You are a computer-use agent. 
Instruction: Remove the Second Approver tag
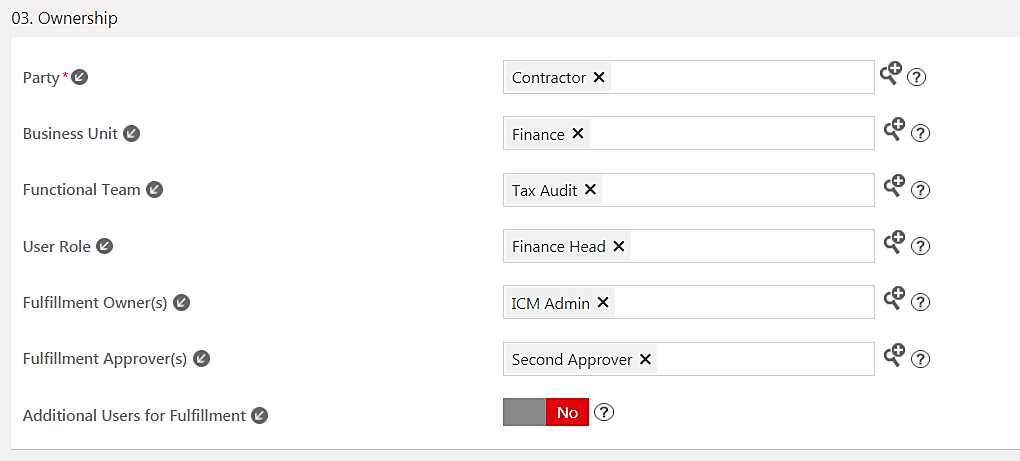click(645, 359)
